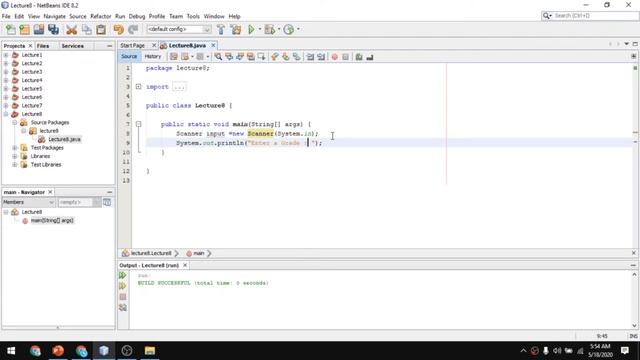Open the Run Project dropdown arrow

[x=260, y=29]
